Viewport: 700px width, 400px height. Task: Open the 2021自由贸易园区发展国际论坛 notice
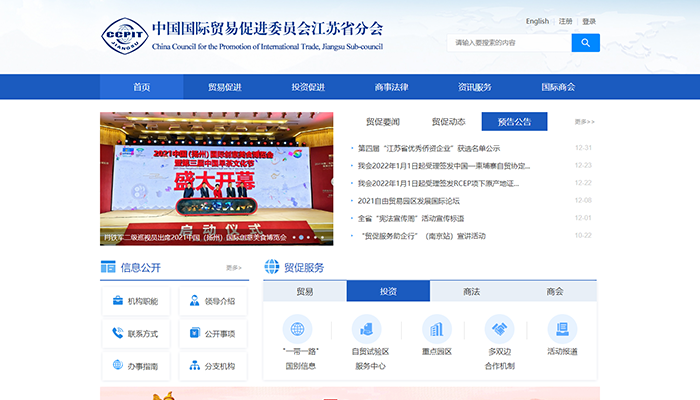[x=409, y=201]
